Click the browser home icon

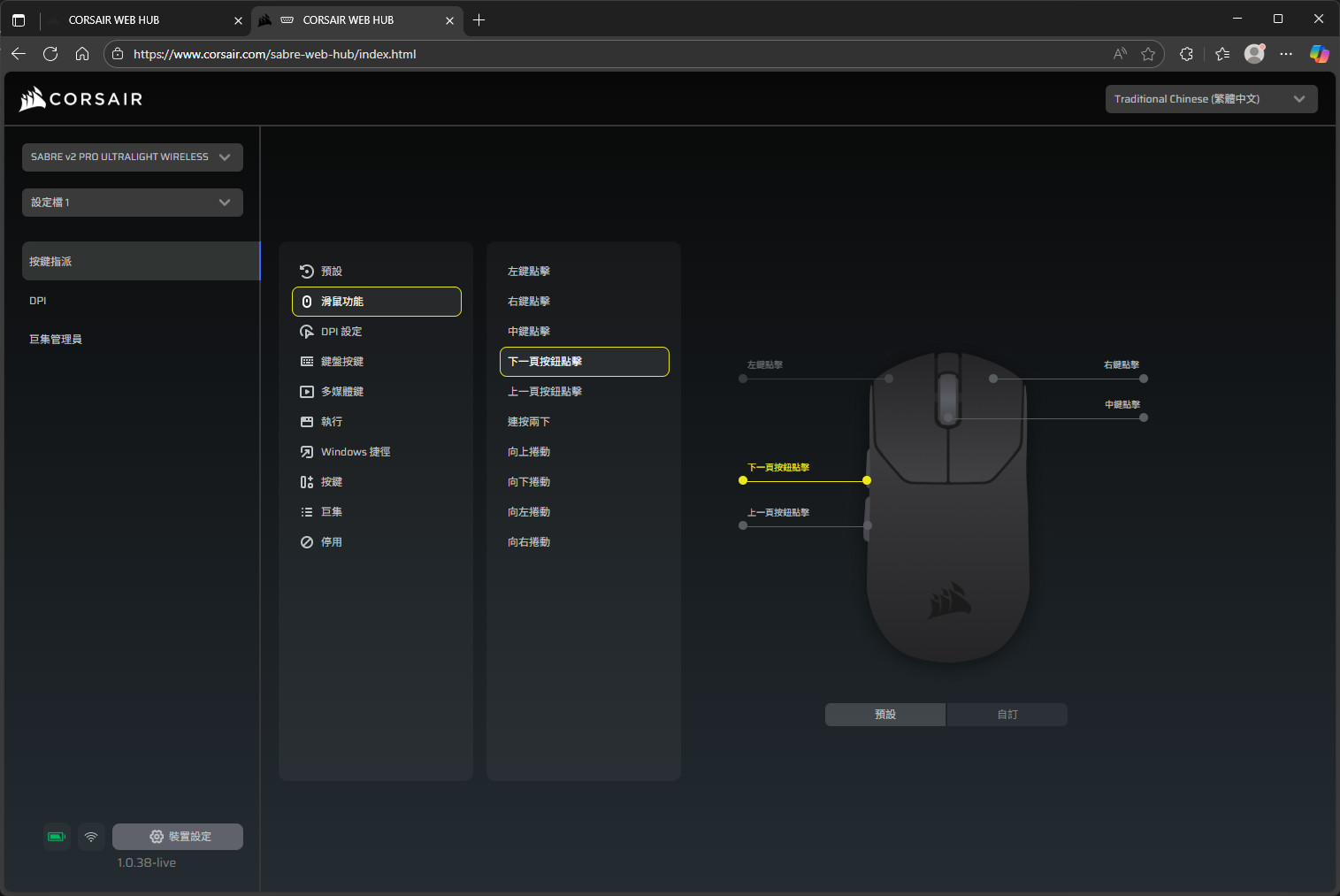pyautogui.click(x=82, y=54)
